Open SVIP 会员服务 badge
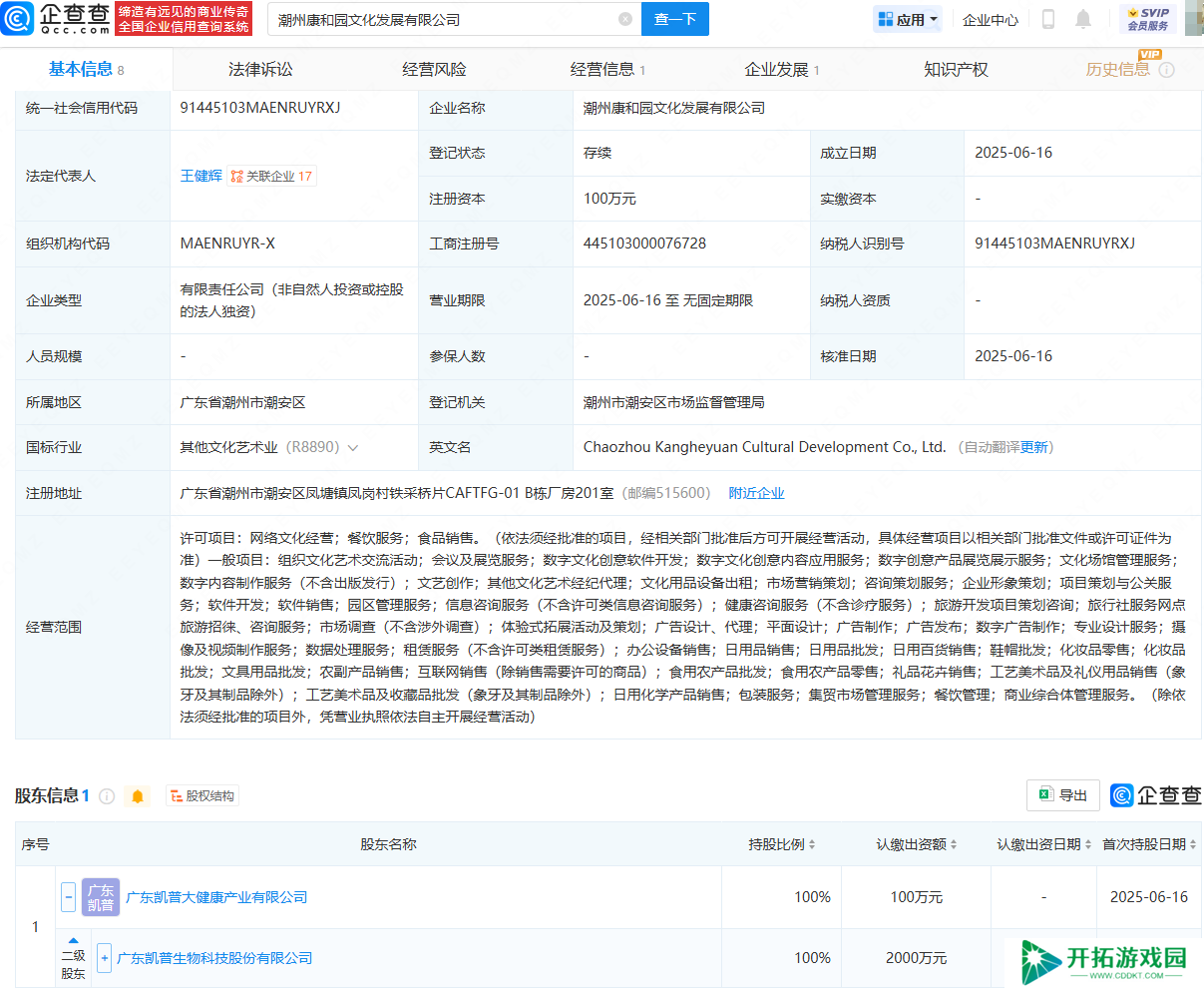Screen dimensions: 1204x988 click(1148, 19)
